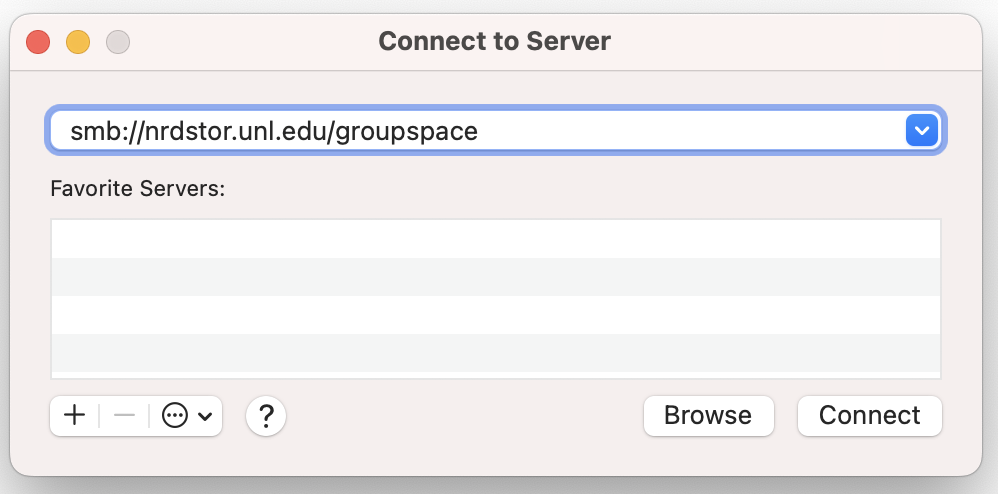998x494 pixels.
Task: Open the ellipsis action menu
Action: click(176, 416)
